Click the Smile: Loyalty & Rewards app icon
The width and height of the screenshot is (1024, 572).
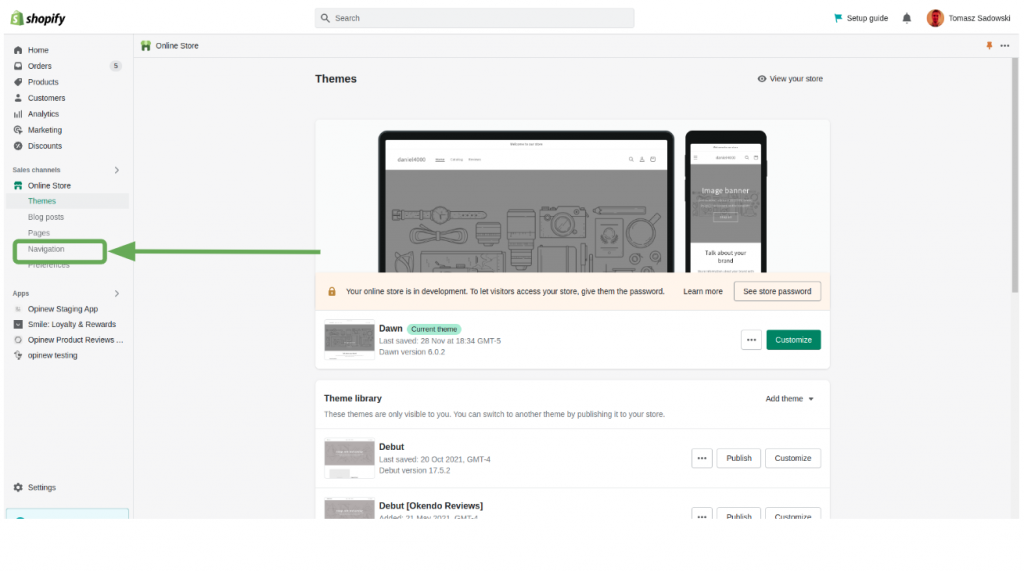(x=18, y=325)
